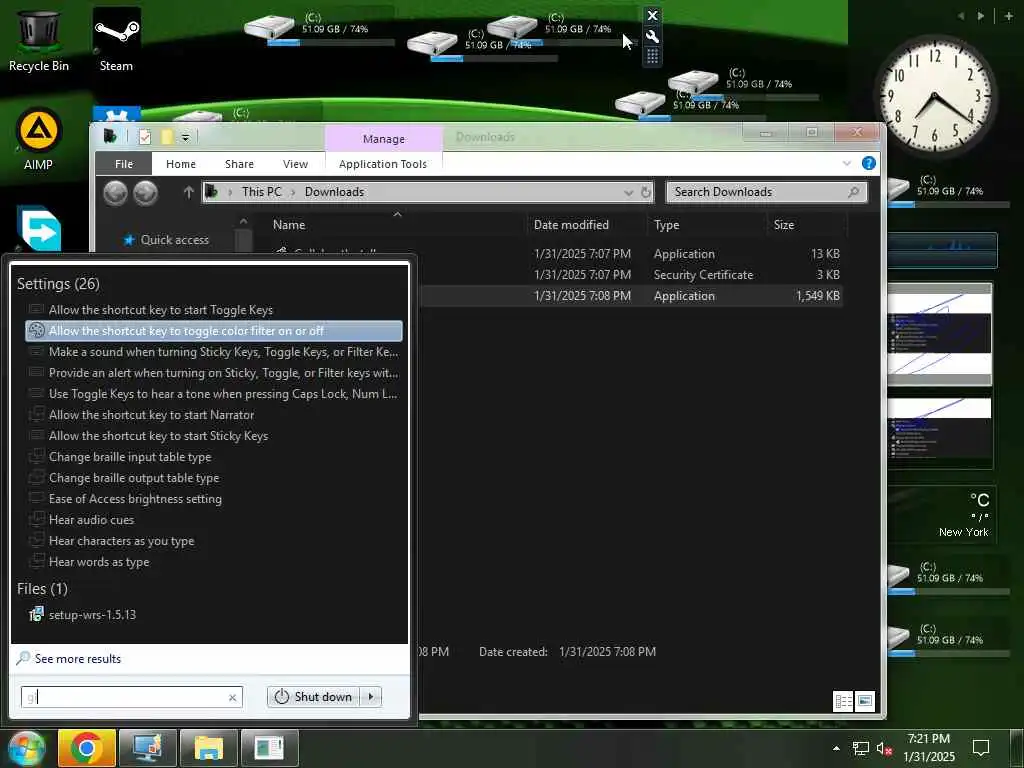Open the Action Center notification icon
Viewport: 1024px width, 768px height.
(x=981, y=748)
